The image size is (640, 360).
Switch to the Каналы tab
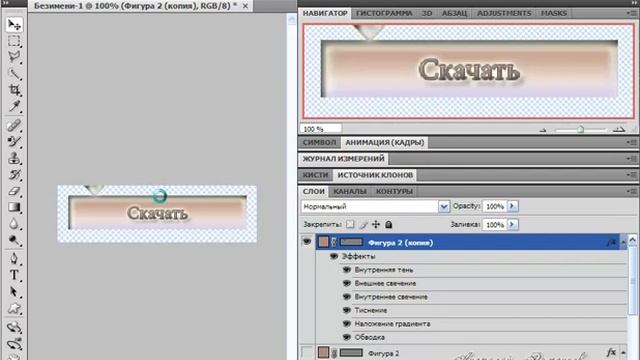(350, 191)
